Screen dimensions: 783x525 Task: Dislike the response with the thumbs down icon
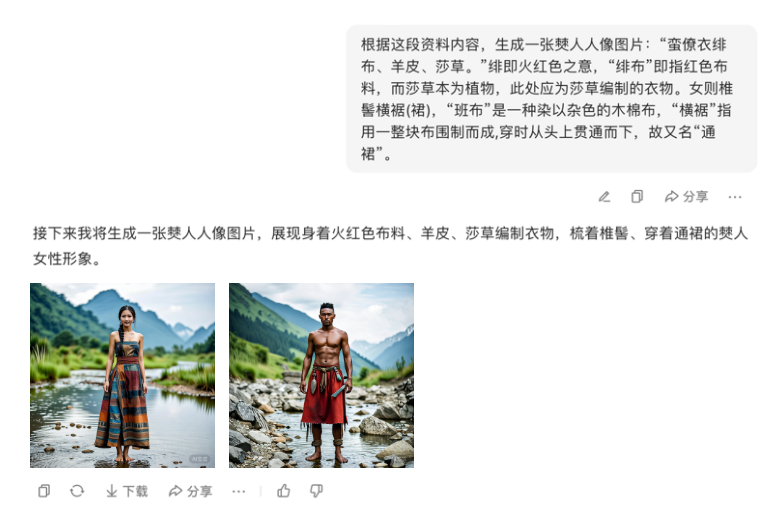[x=317, y=491]
